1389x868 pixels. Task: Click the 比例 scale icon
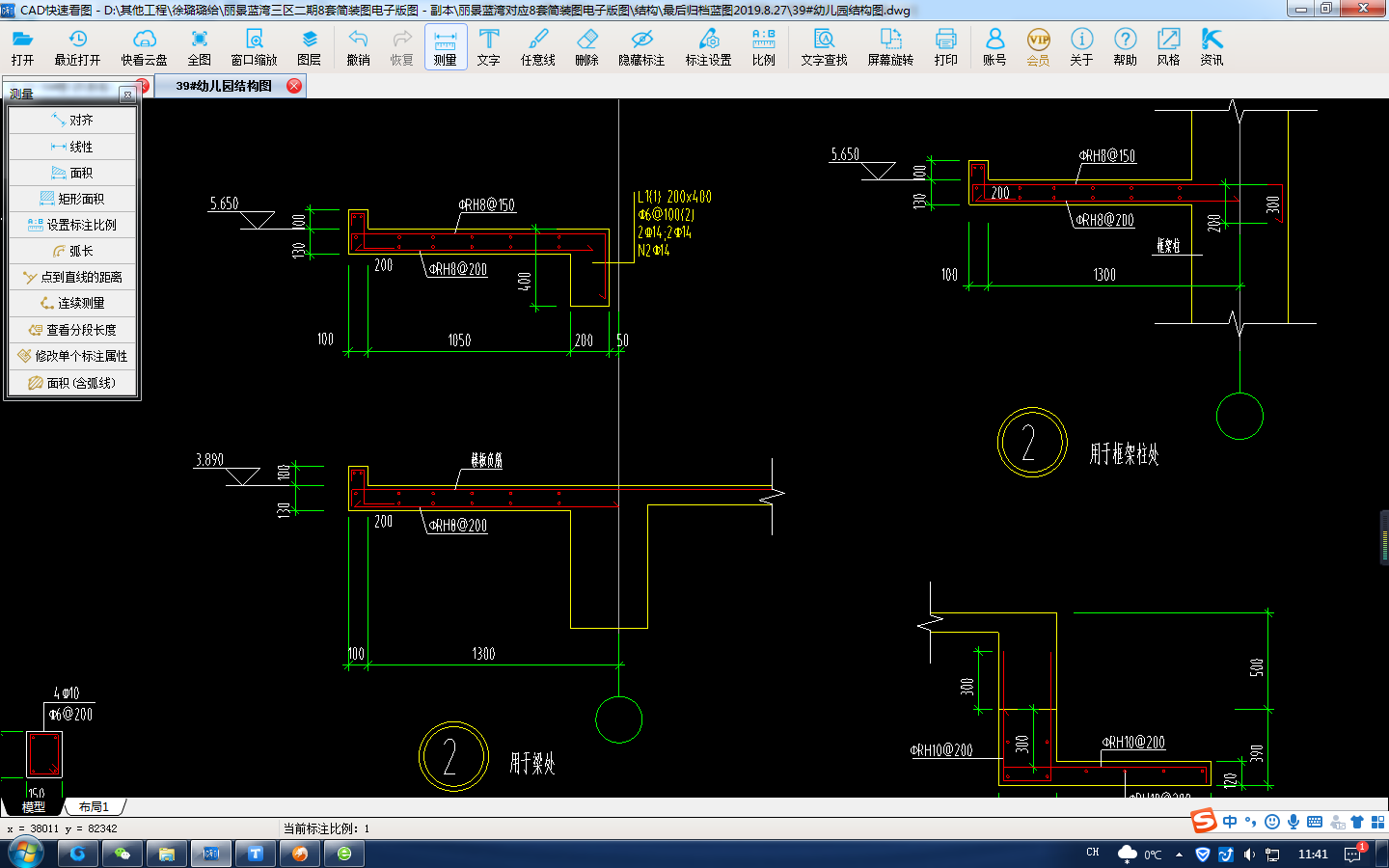click(764, 47)
